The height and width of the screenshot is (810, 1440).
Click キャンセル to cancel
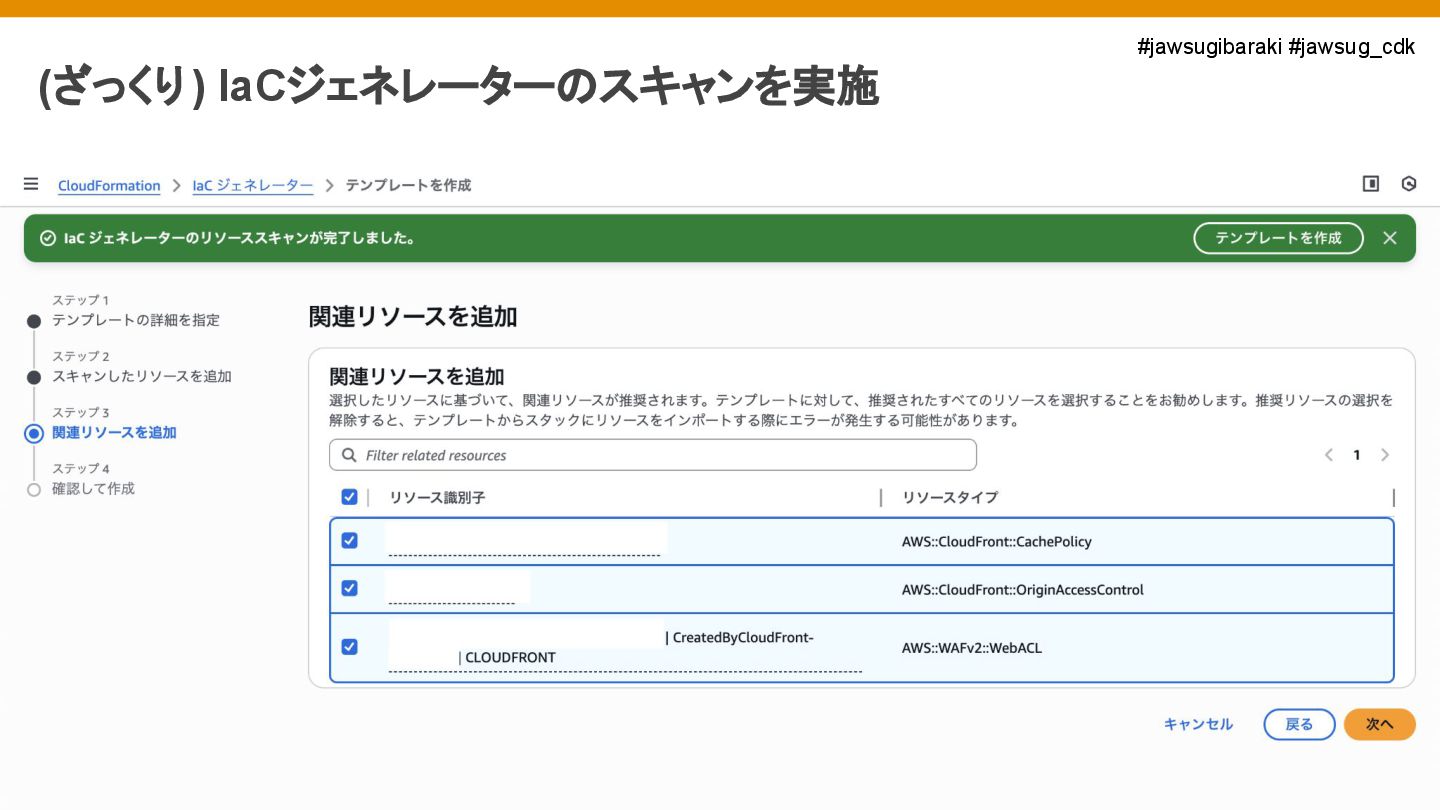[1198, 724]
